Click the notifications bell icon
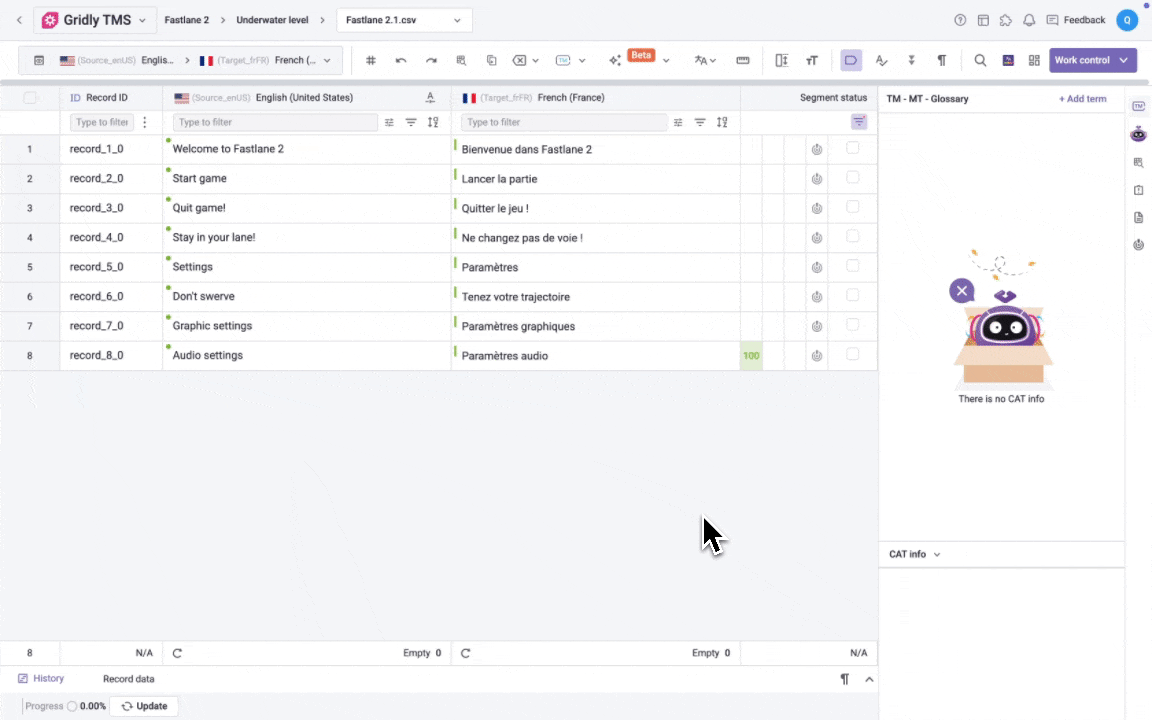Viewport: 1152px width, 720px height. click(1028, 20)
